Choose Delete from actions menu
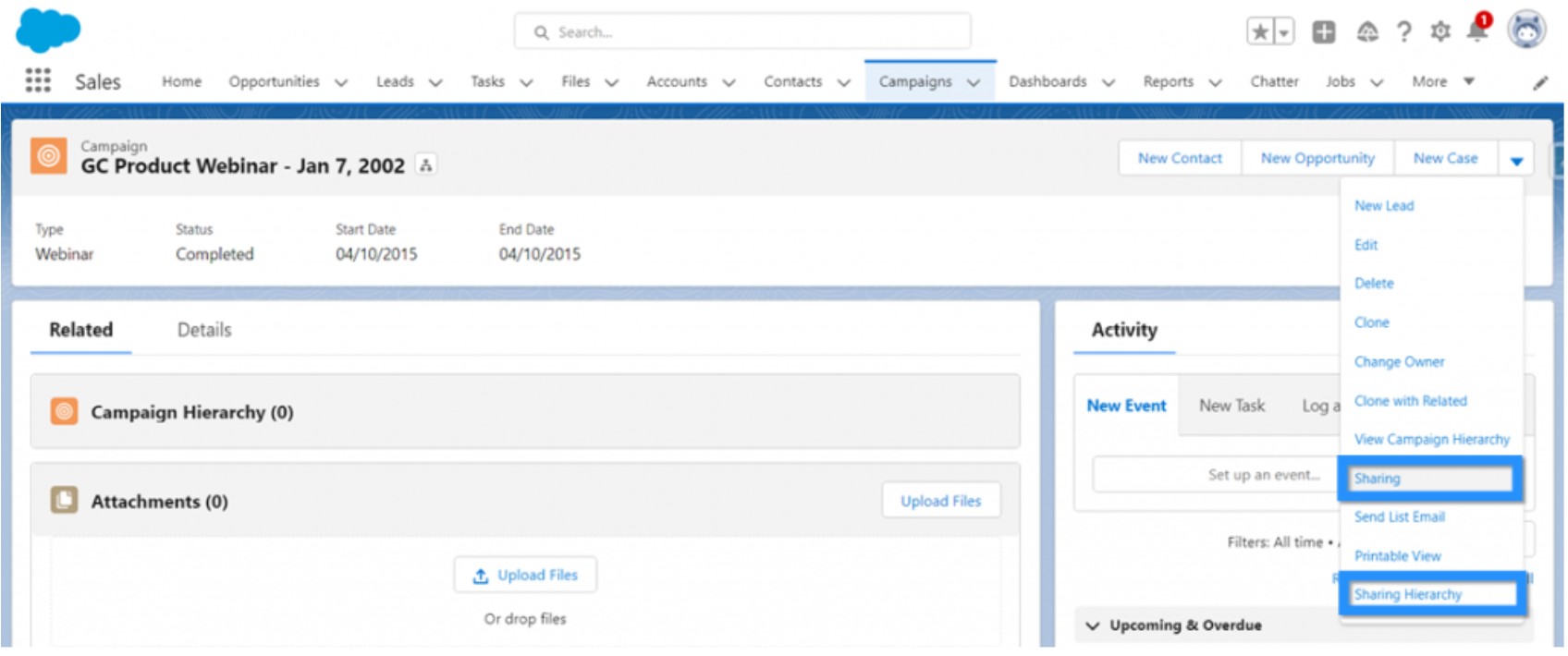This screenshot has width=1568, height=656. pyautogui.click(x=1374, y=284)
